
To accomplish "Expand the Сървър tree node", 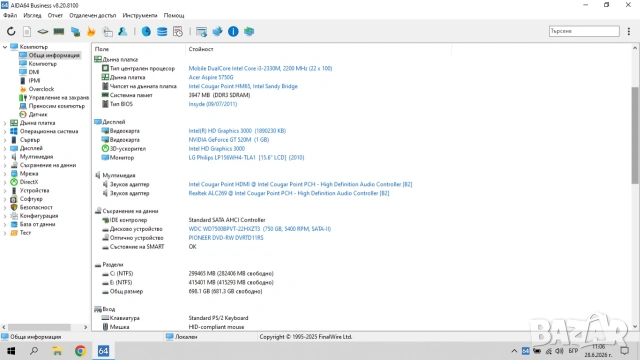I will pos(5,140).
